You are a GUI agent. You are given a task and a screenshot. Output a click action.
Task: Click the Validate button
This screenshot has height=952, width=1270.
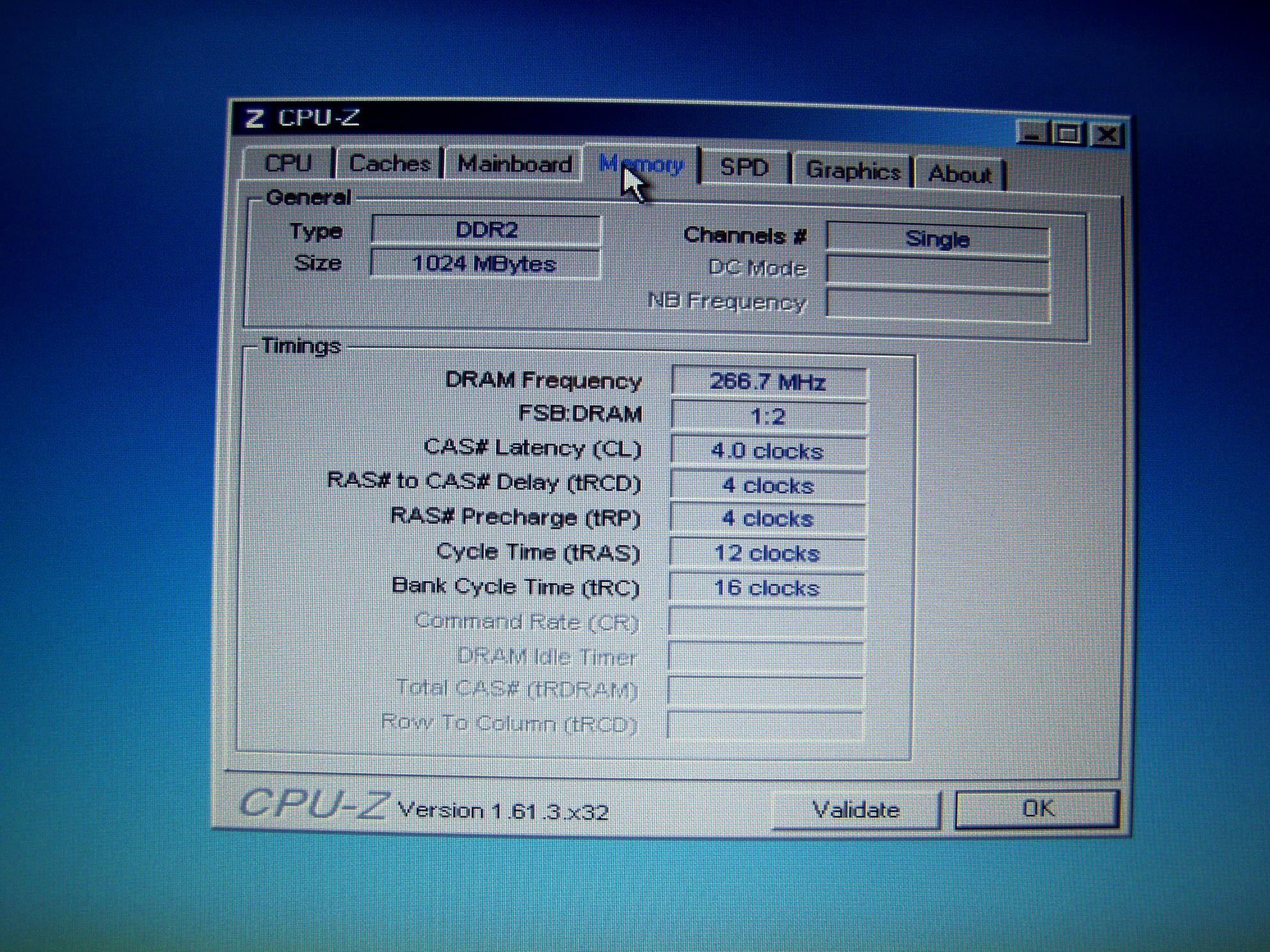(x=856, y=810)
